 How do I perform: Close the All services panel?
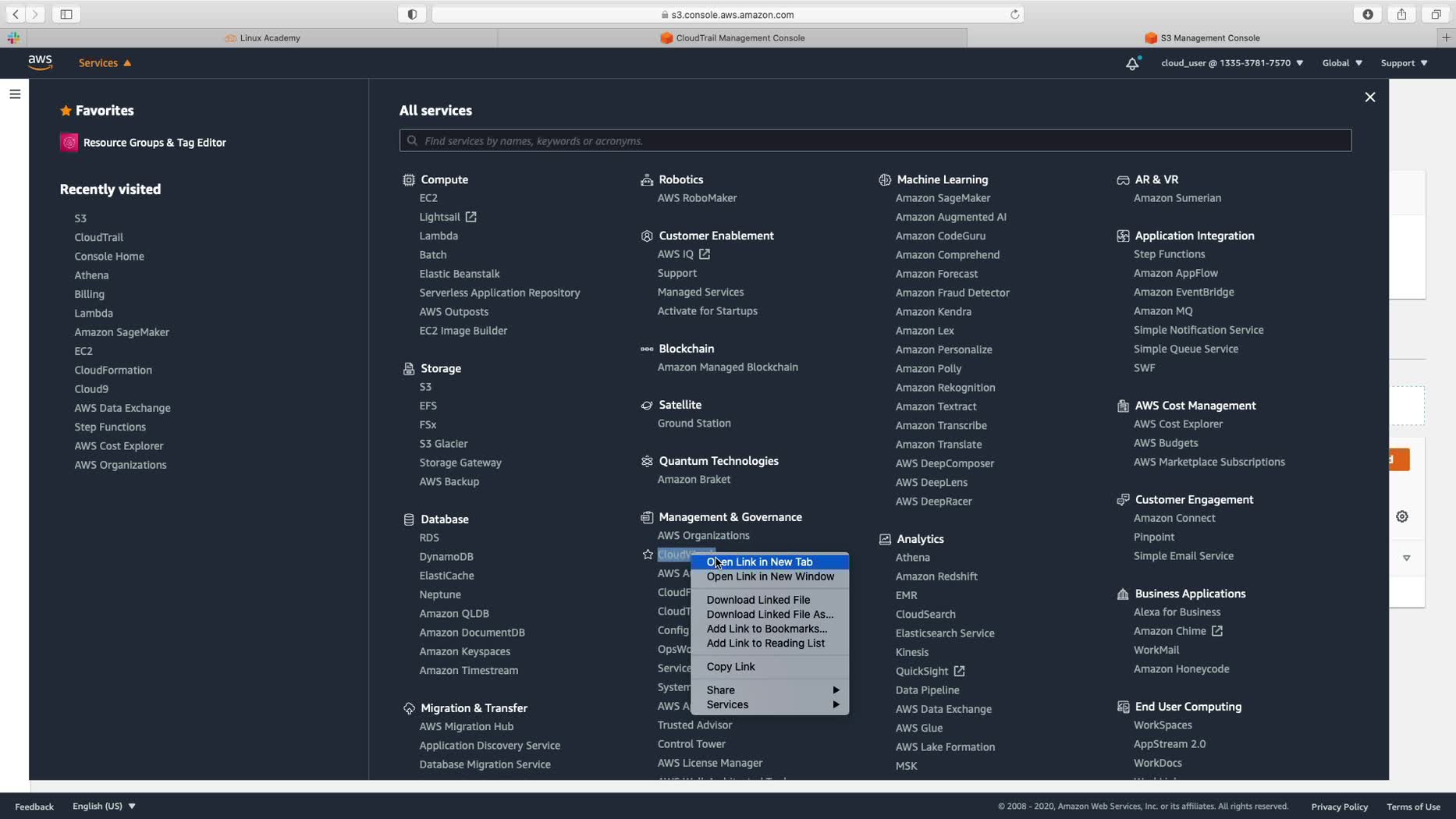coord(1370,97)
